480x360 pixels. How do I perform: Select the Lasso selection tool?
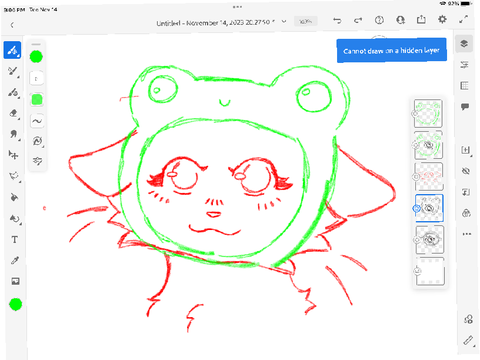coord(14,176)
